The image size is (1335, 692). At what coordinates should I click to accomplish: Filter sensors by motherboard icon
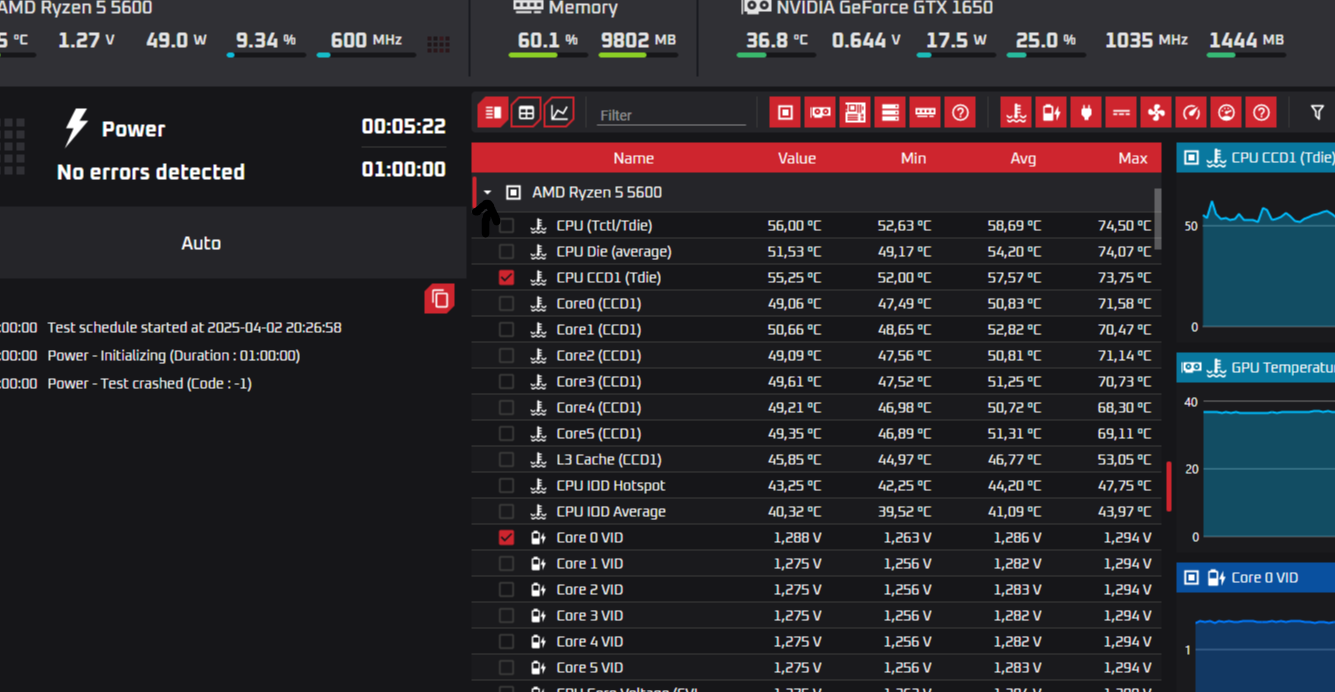point(855,113)
